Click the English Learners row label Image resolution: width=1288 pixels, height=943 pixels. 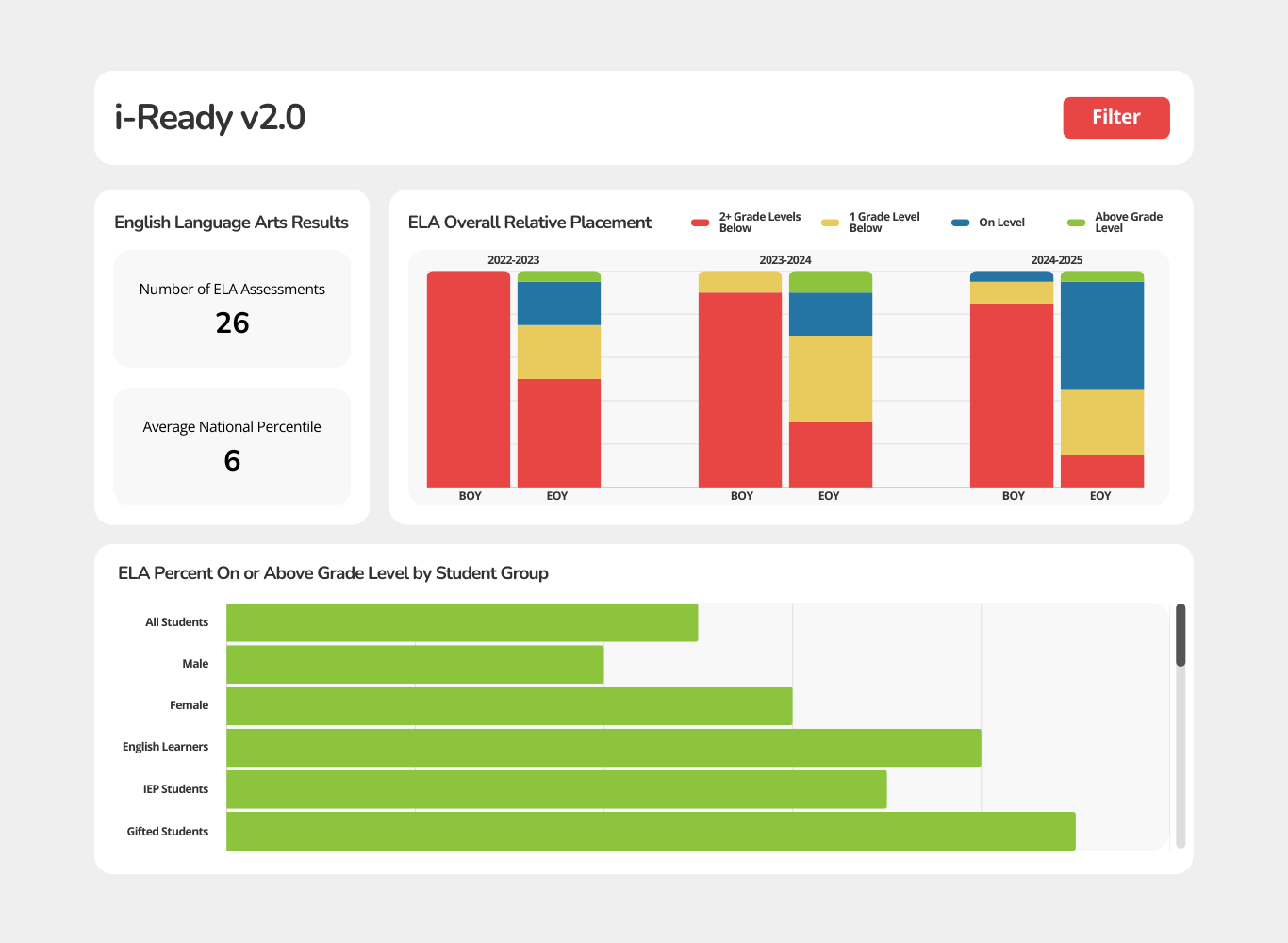[165, 747]
